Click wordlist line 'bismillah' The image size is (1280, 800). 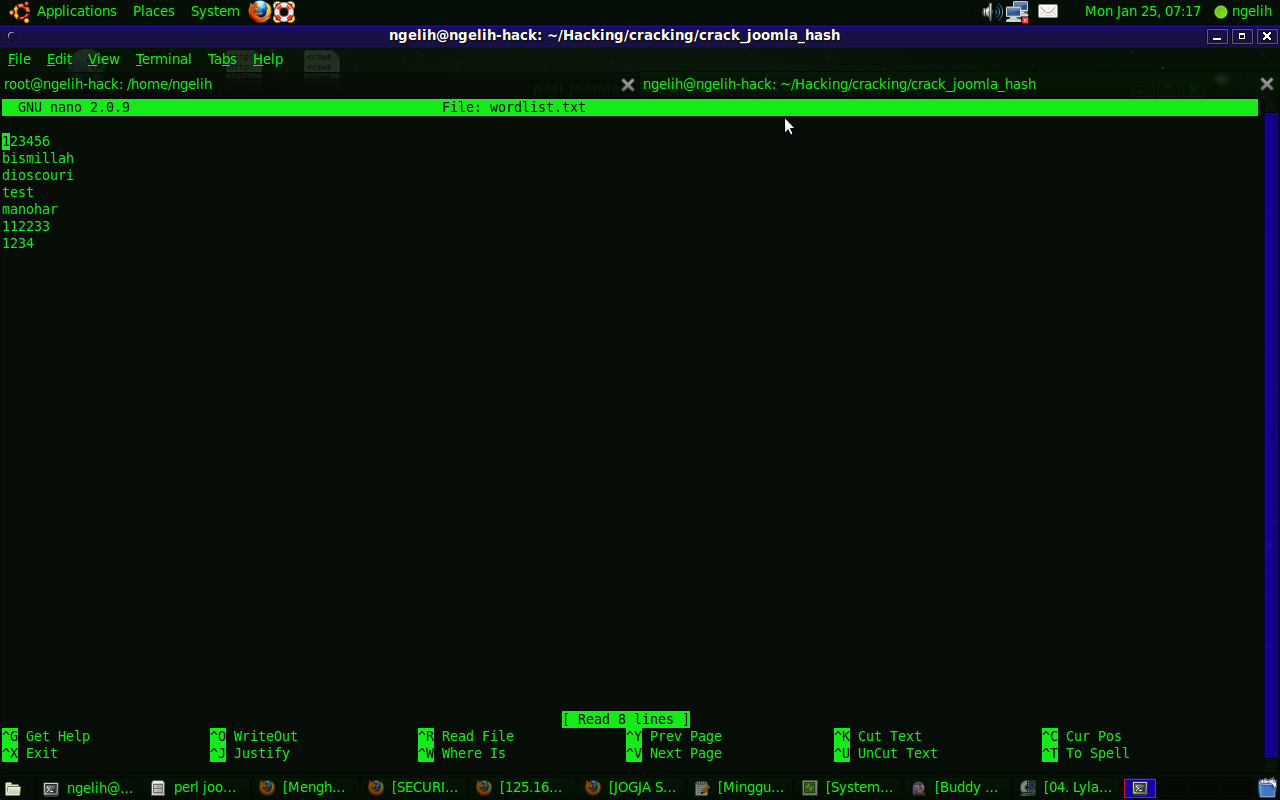38,158
